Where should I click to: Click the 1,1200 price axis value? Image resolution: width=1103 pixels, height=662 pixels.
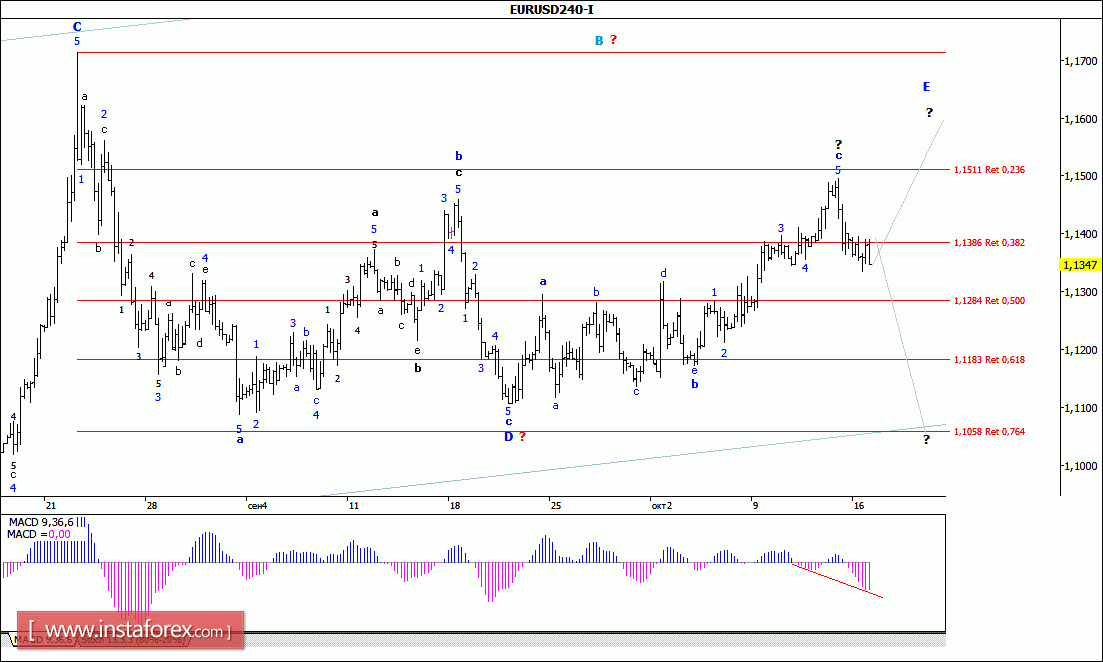[1081, 350]
